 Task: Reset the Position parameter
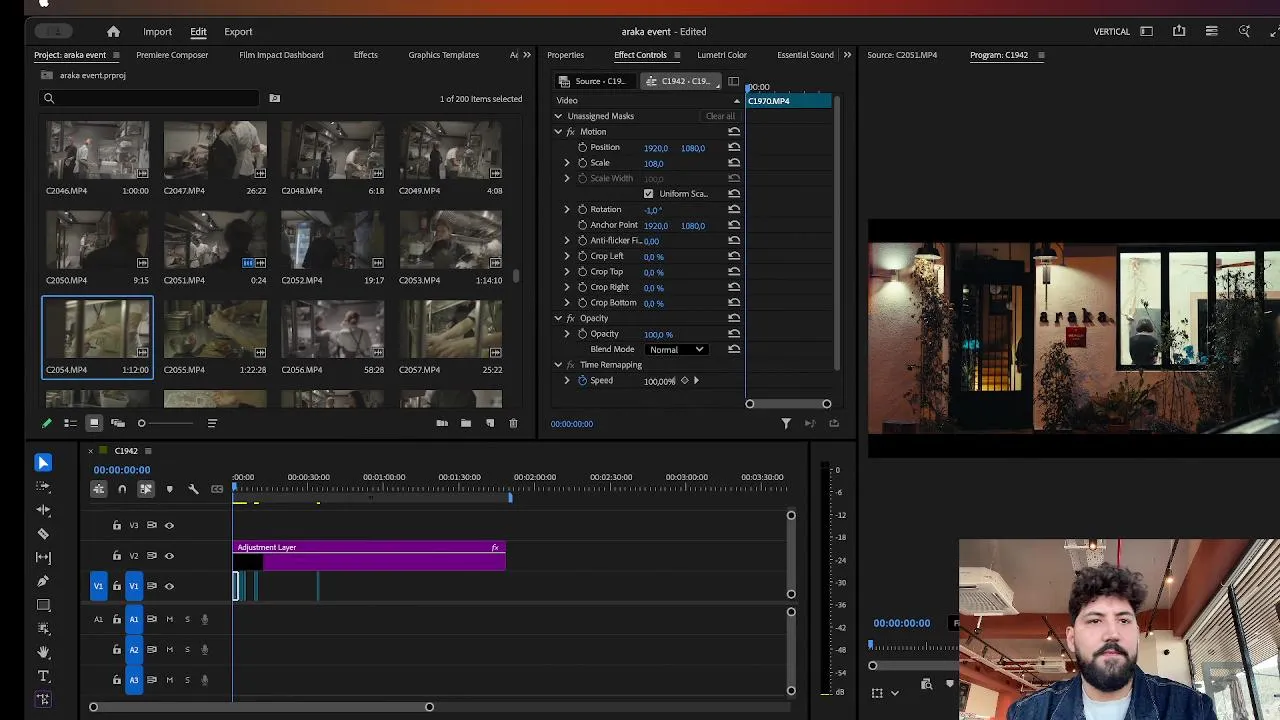point(734,147)
